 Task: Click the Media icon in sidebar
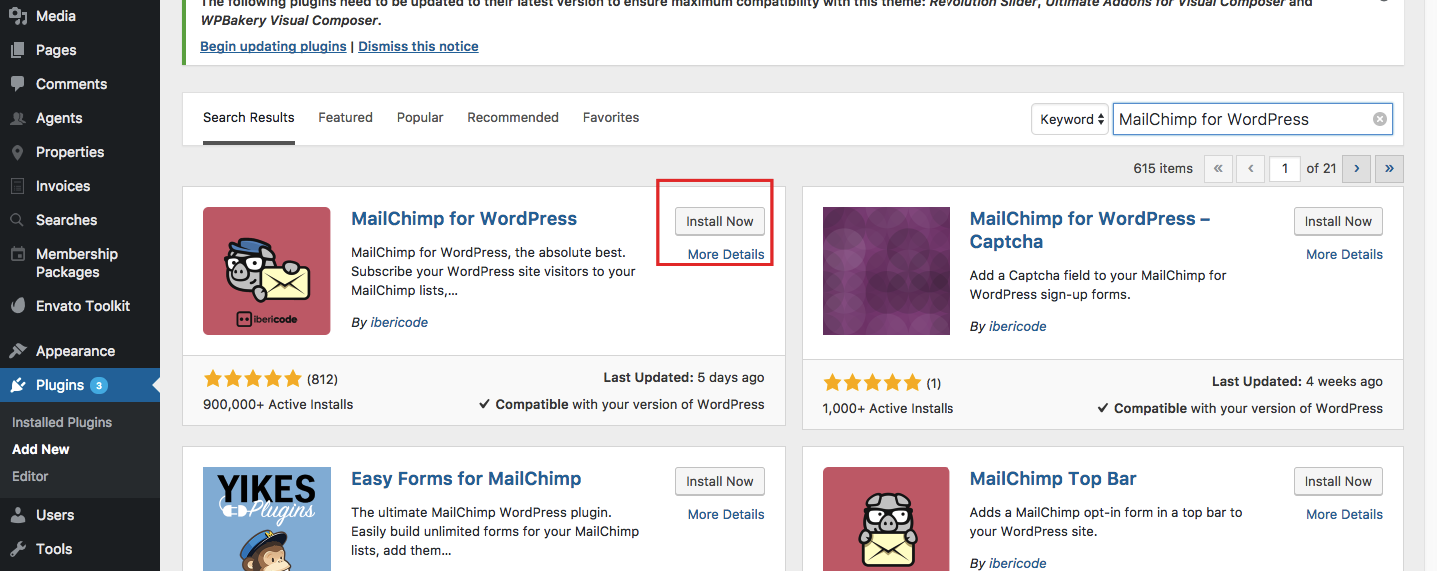[x=17, y=16]
